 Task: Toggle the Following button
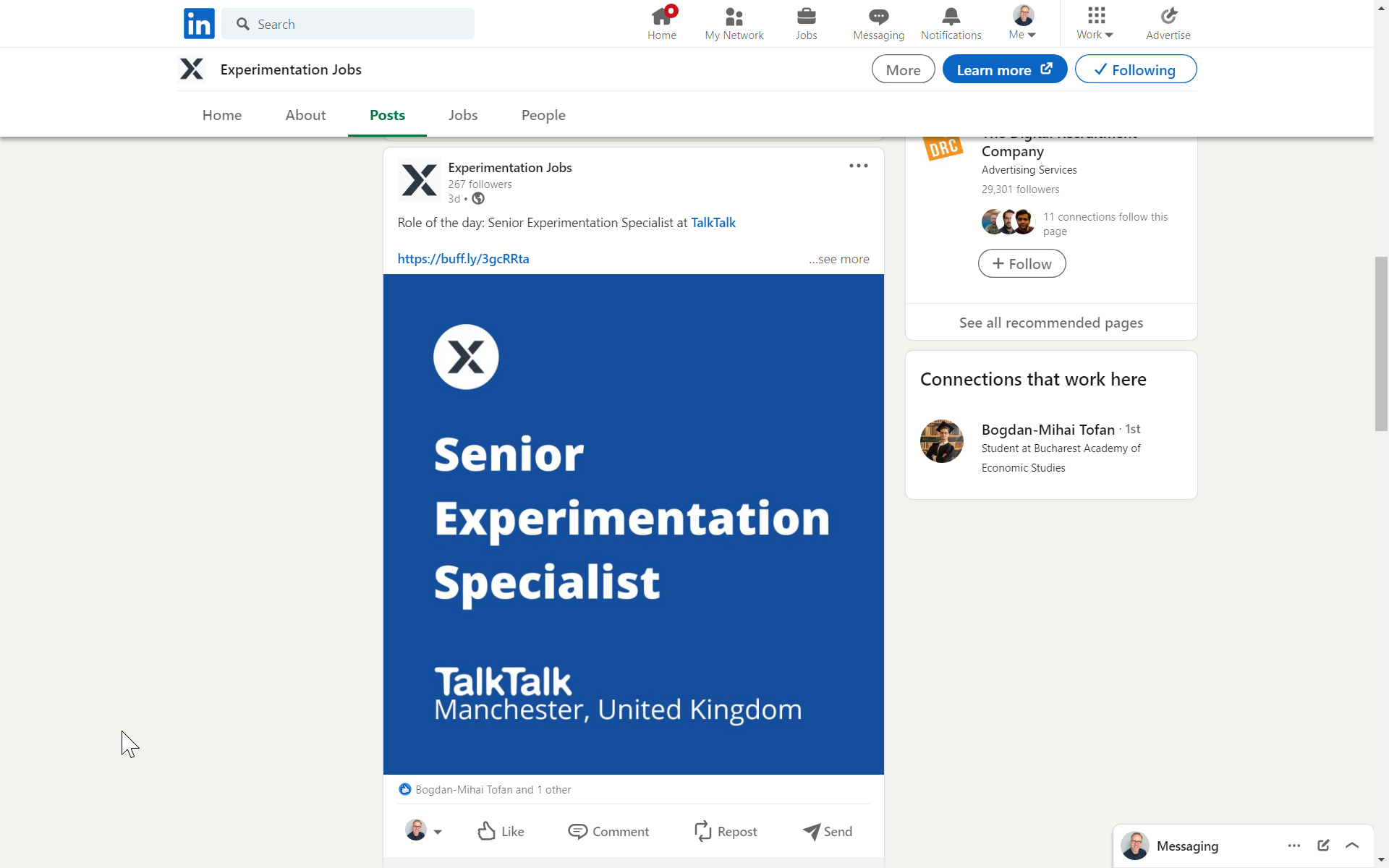tap(1135, 69)
